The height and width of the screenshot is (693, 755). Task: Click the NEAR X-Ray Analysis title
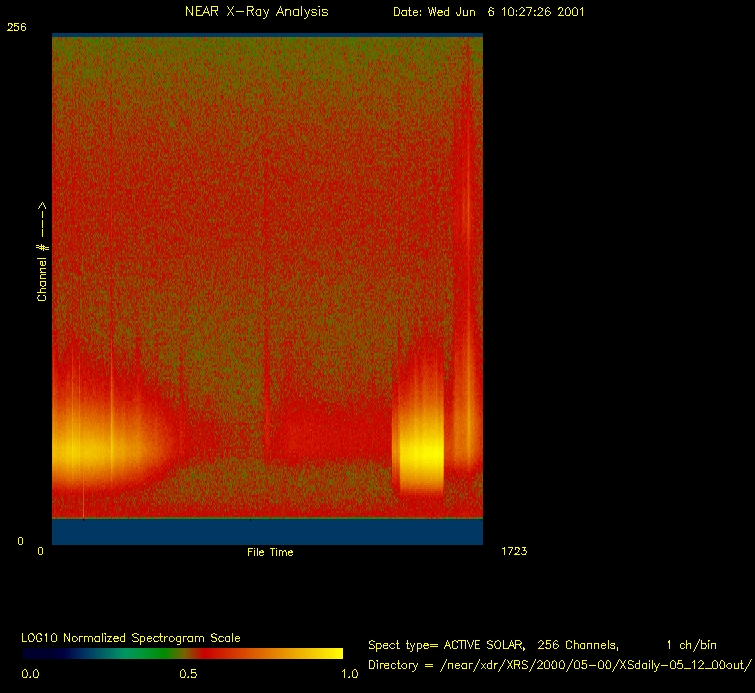pyautogui.click(x=256, y=12)
